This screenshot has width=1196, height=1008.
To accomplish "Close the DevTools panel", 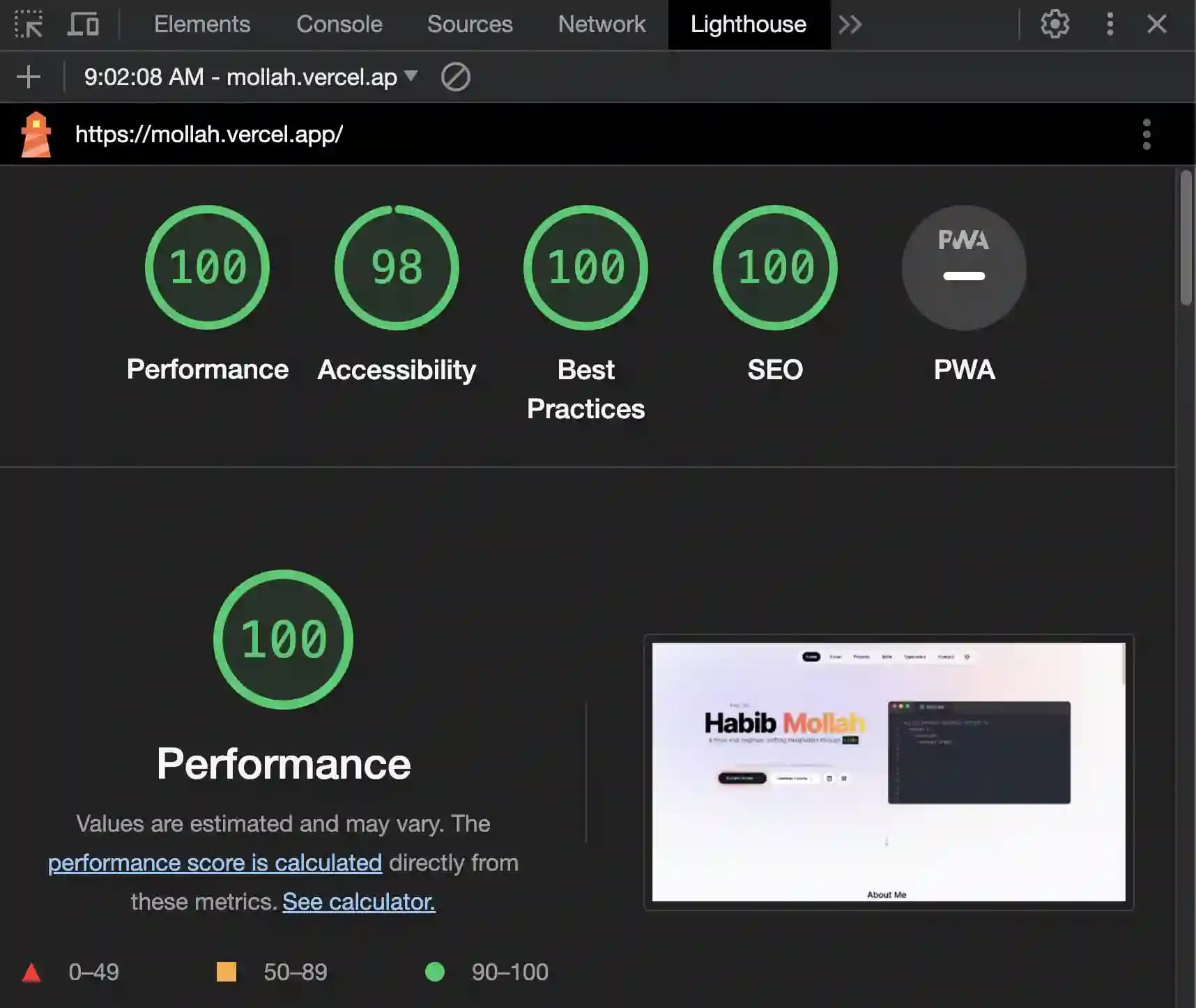I will 1157,24.
